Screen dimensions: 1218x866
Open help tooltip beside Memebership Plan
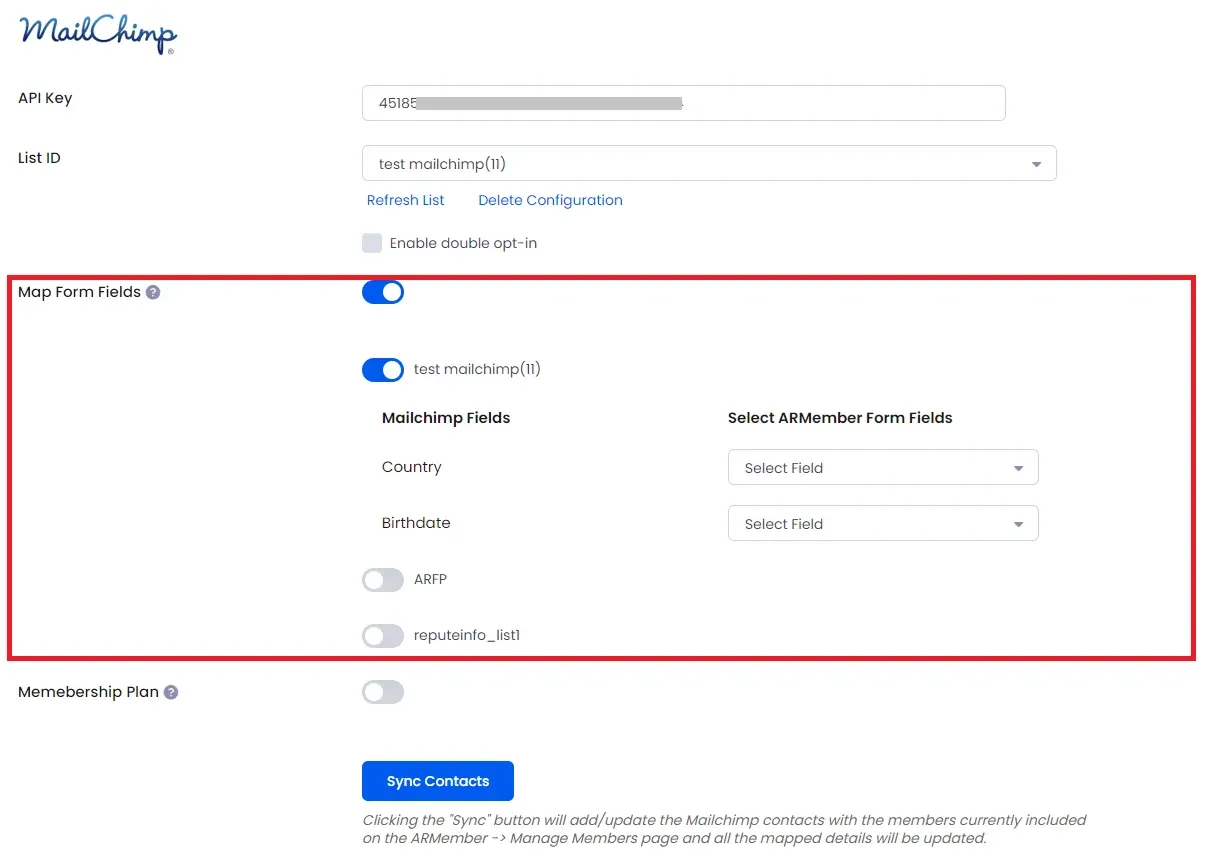(171, 692)
